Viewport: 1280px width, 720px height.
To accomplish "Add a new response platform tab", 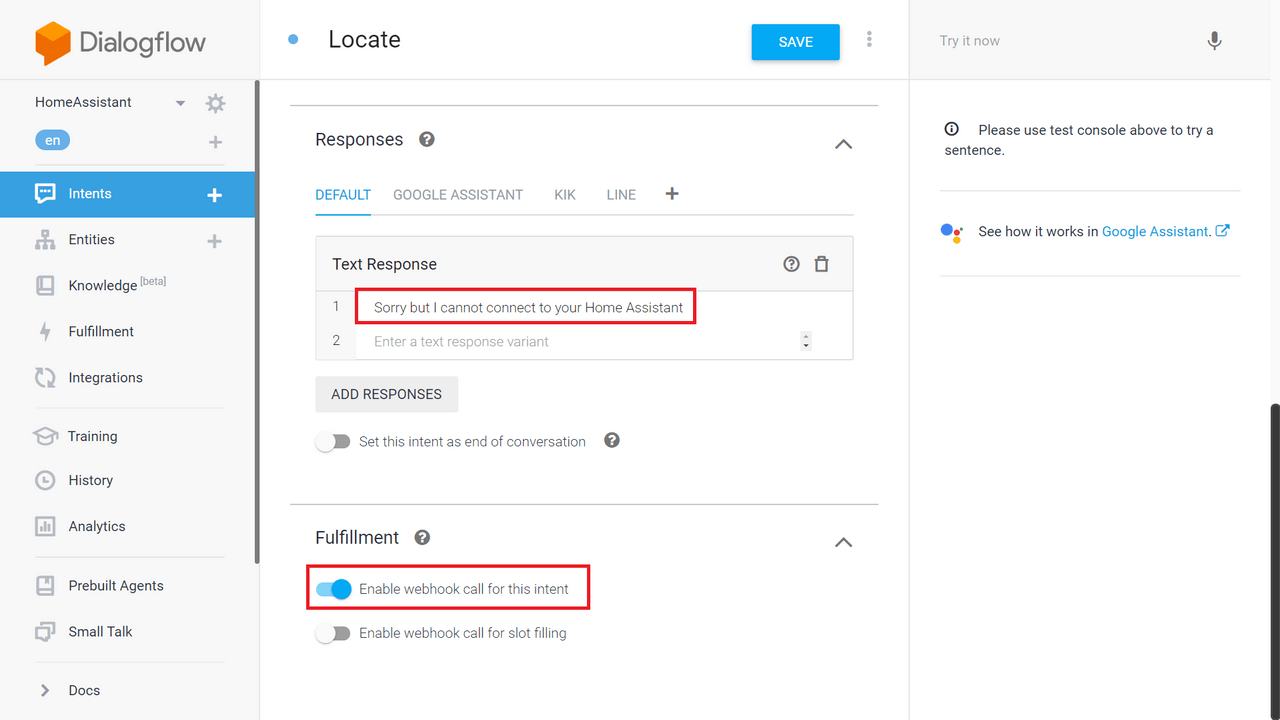I will tap(672, 194).
